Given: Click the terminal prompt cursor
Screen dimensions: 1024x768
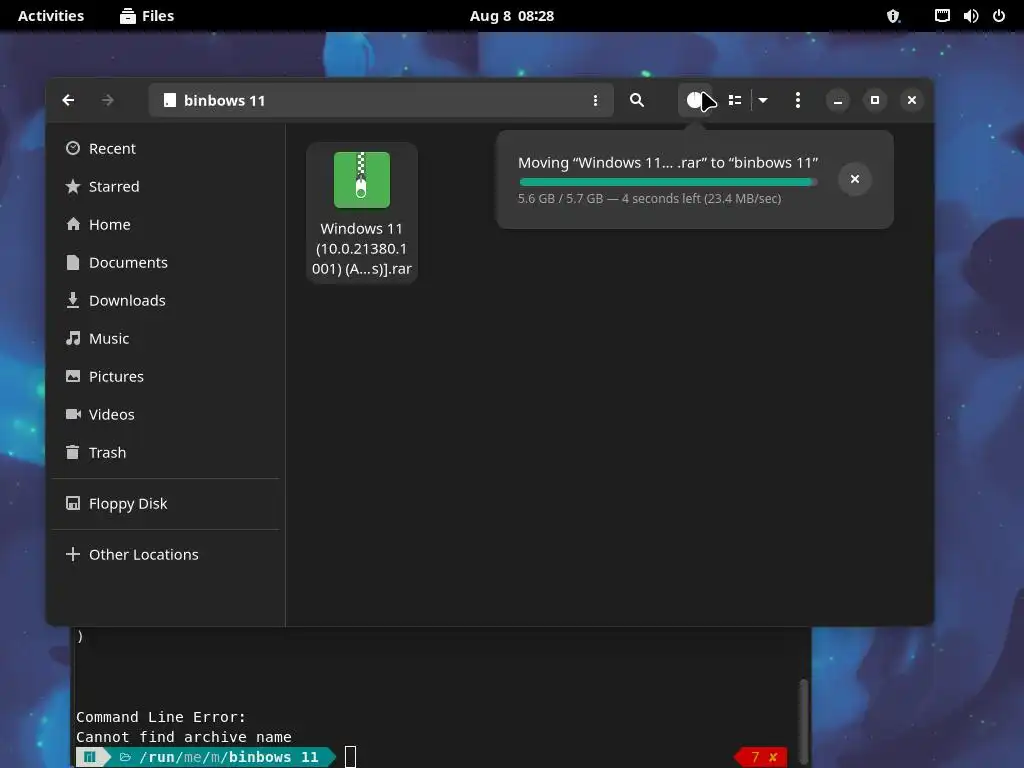Looking at the screenshot, I should coord(351,757).
